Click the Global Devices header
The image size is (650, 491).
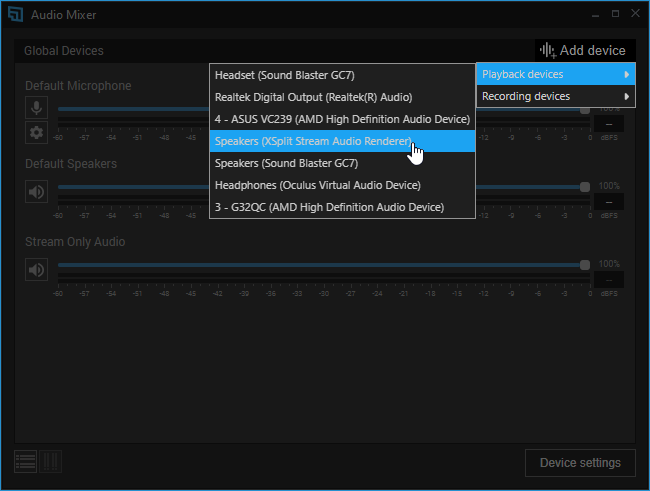tap(64, 51)
